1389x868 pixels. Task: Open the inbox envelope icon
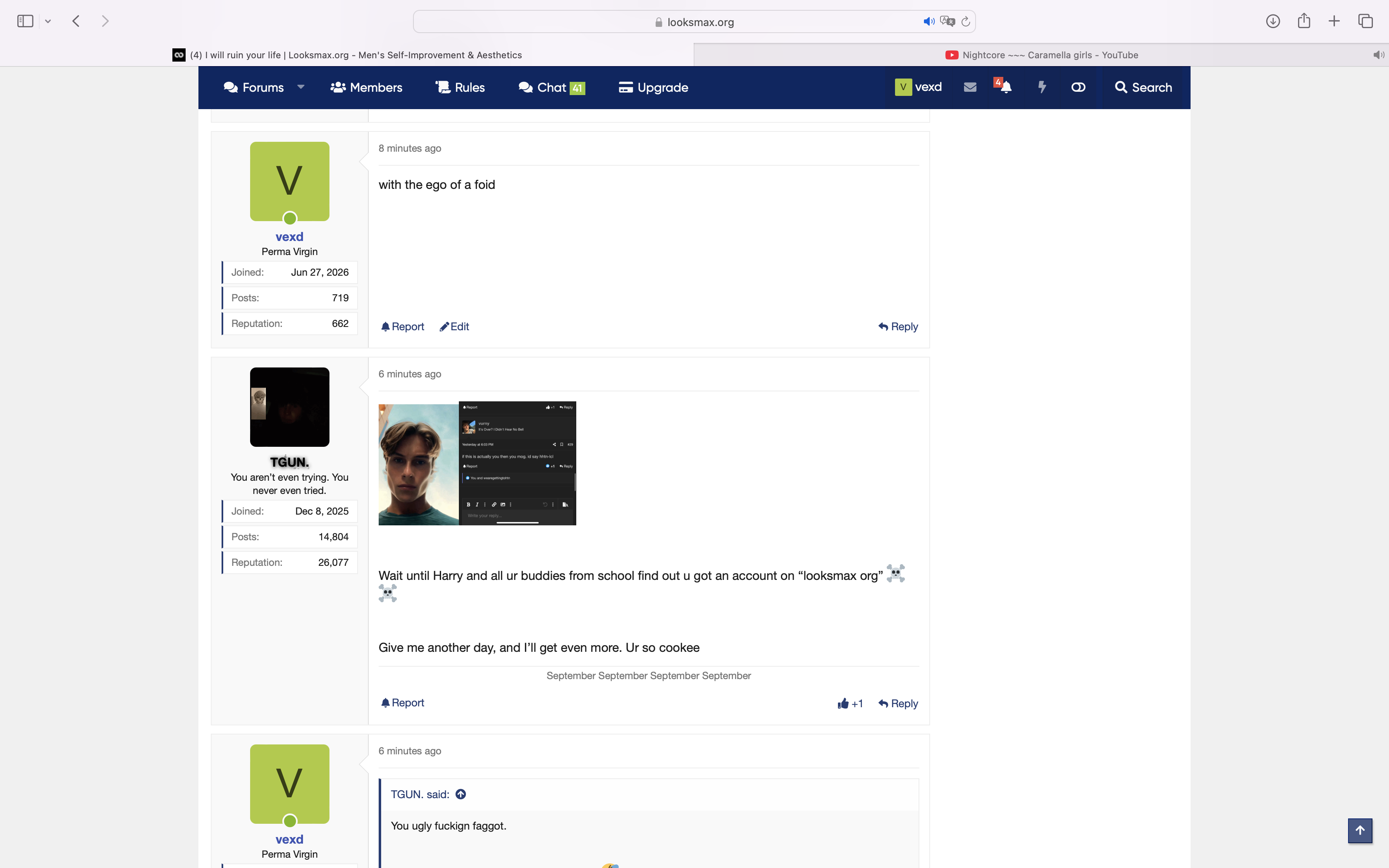coord(970,87)
